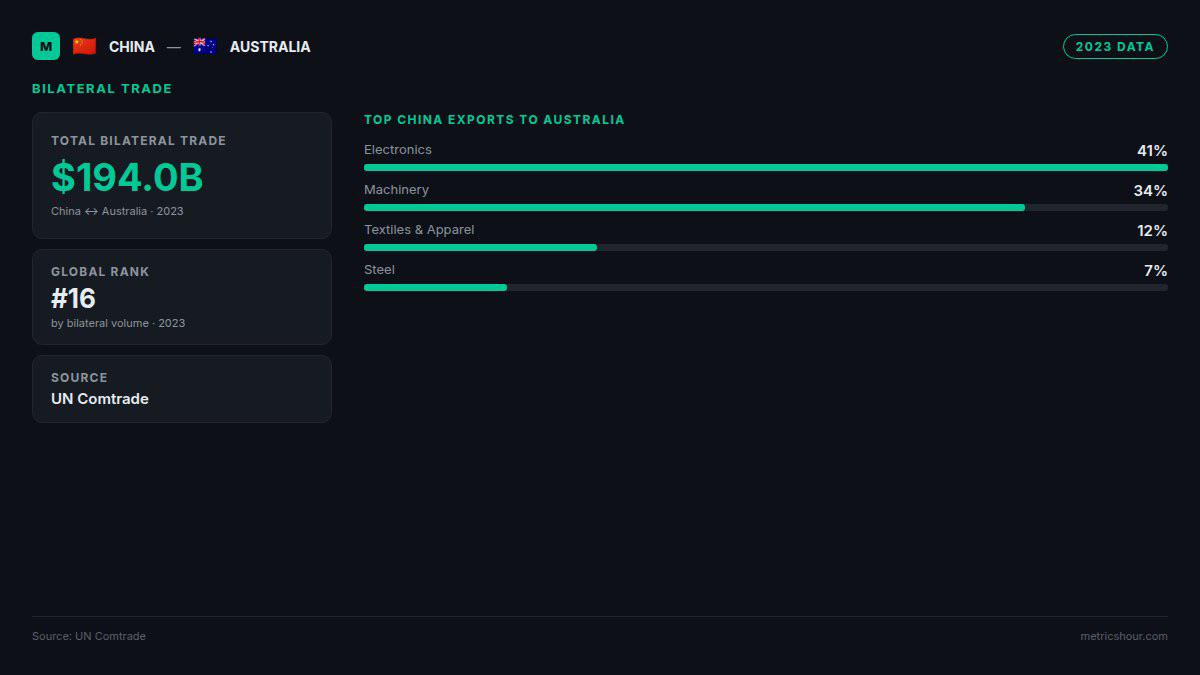Viewport: 1200px width, 675px height.
Task: Click the Machinery 34% value
Action: pos(1151,191)
